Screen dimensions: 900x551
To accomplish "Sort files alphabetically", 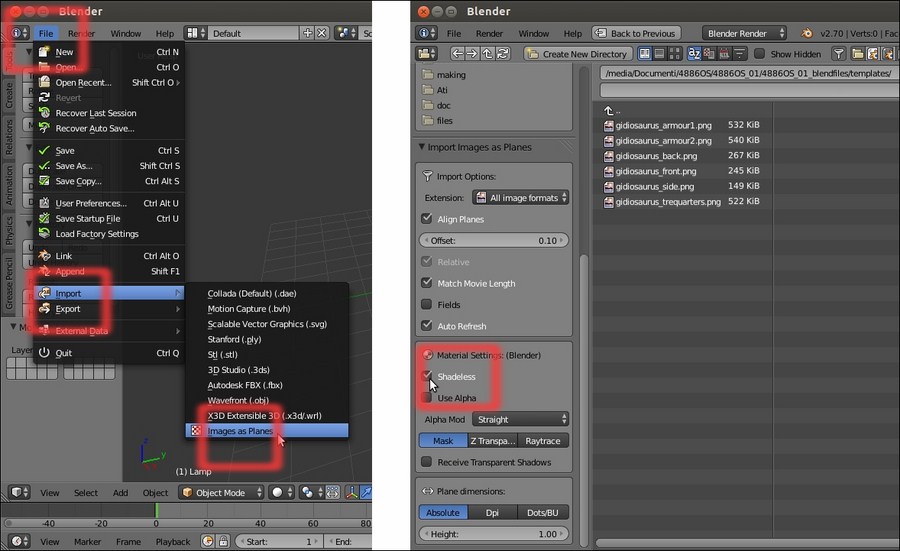I will [x=695, y=53].
